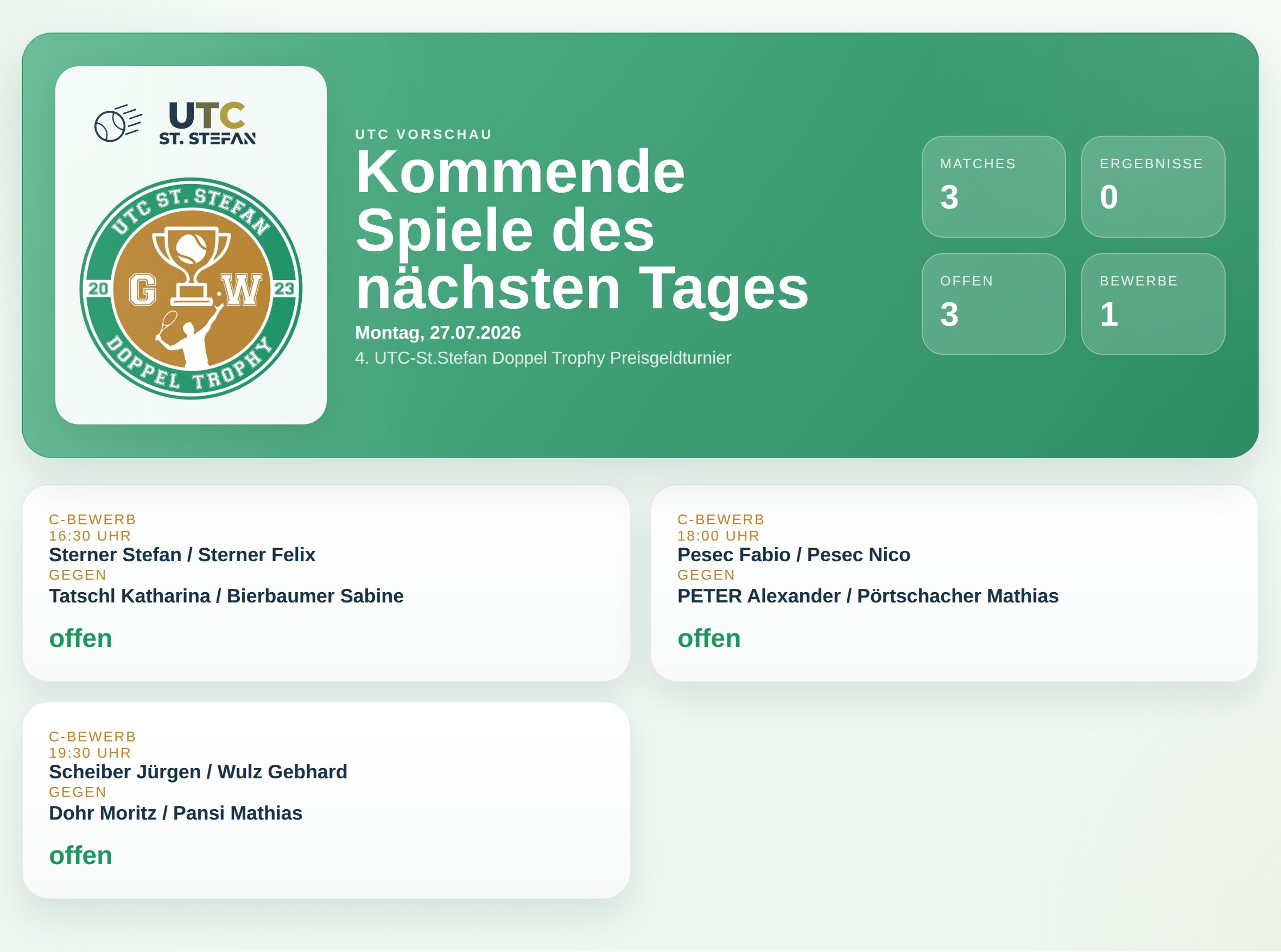Click the UTC VORSCHAU label
Screen dimensions: 1281x952
(x=423, y=134)
